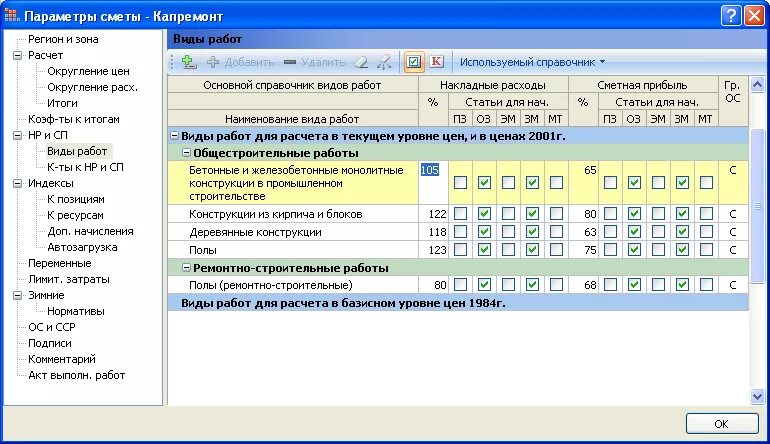Viewport: 770px width, 444px height.
Task: Open Комментарий section
Action: pos(62,359)
